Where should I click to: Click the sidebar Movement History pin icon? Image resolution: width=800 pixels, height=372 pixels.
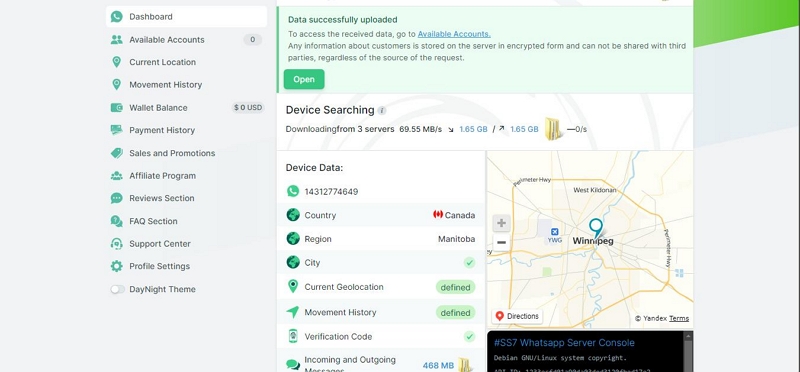tap(117, 85)
